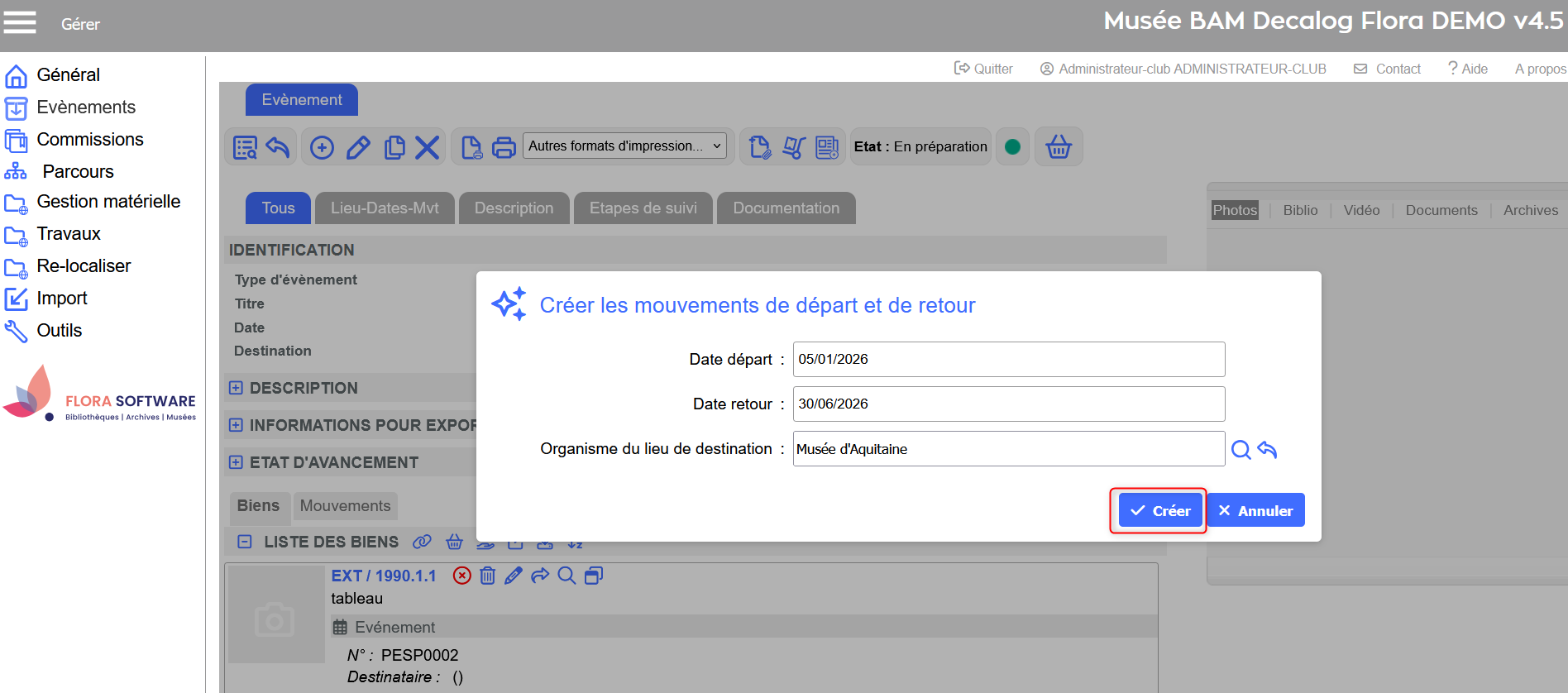Expand the ETAT D'AVANCEMENT section

pos(237,462)
